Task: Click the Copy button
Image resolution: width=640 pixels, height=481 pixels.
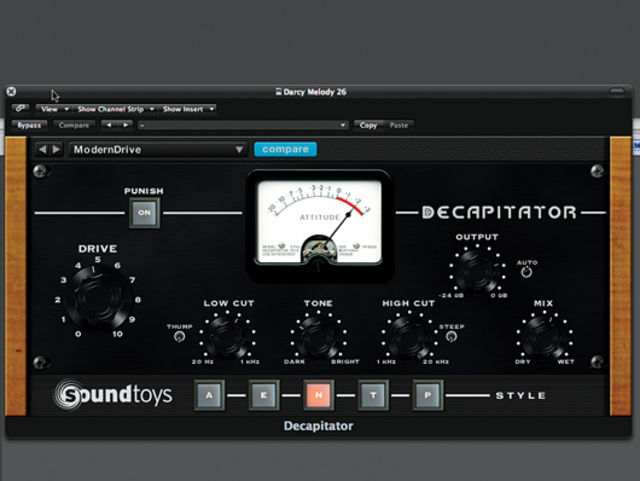Action: pyautogui.click(x=368, y=125)
